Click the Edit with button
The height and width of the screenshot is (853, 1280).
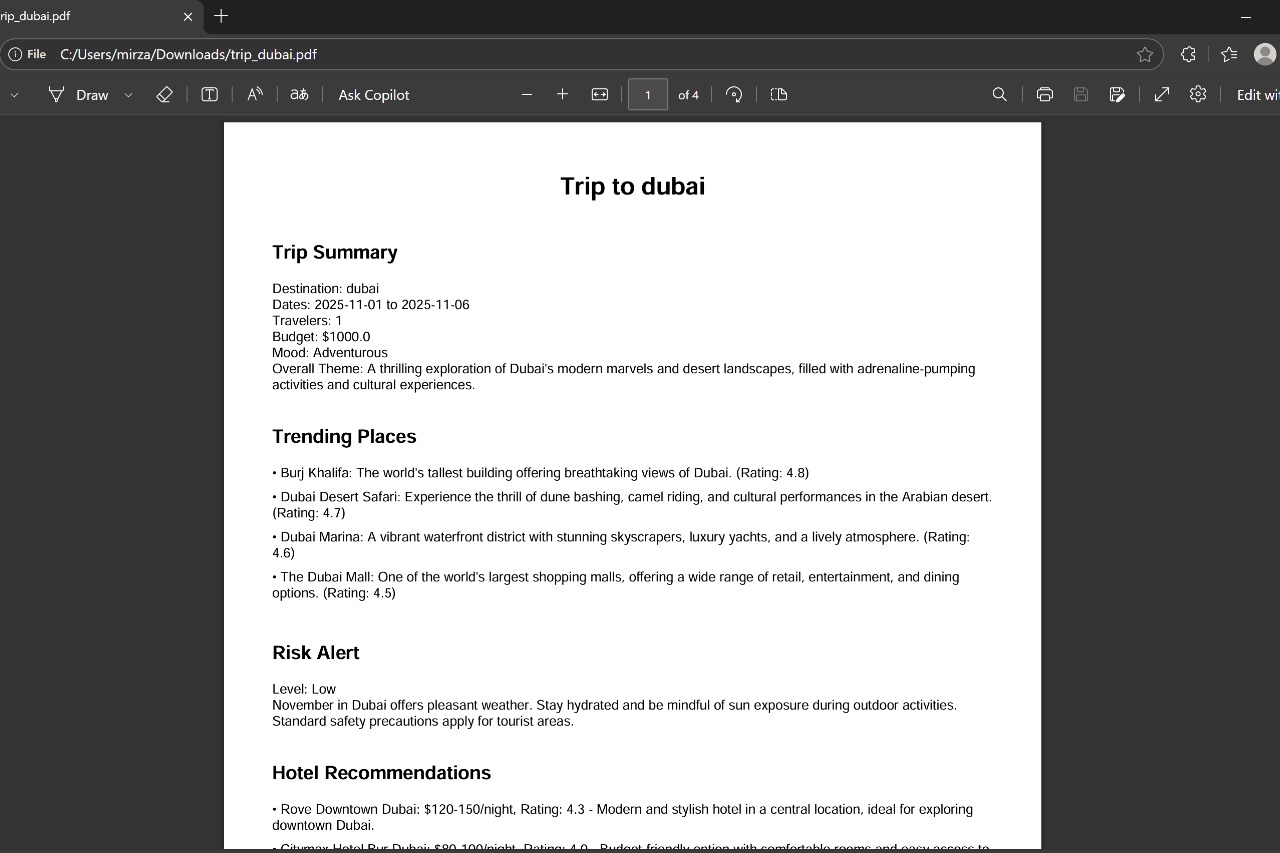point(1256,95)
